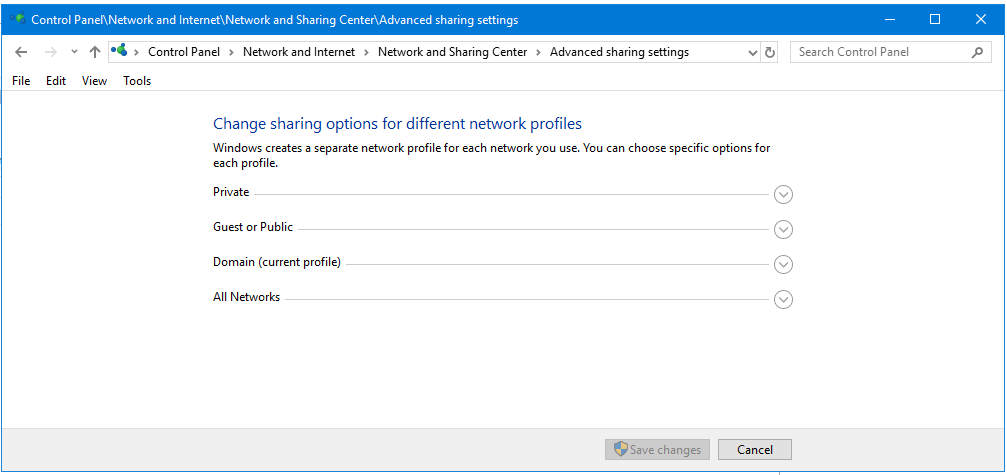Close the Advanced sharing settings window

tap(981, 19)
